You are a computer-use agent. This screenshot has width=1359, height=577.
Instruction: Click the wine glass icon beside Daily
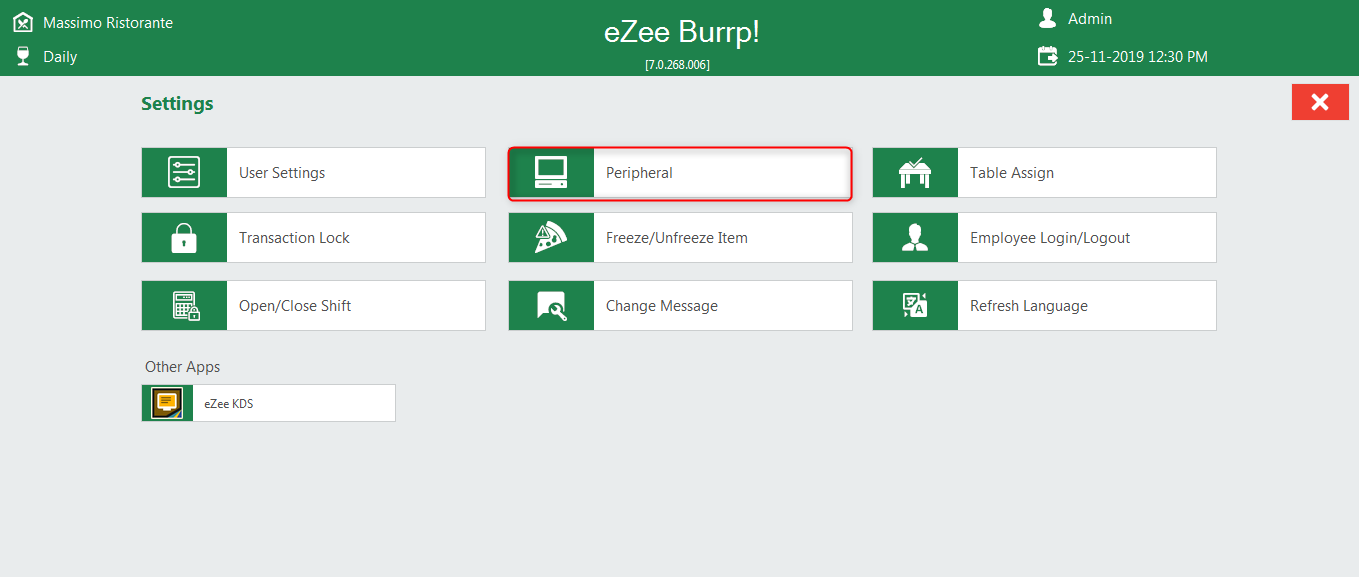click(x=23, y=56)
